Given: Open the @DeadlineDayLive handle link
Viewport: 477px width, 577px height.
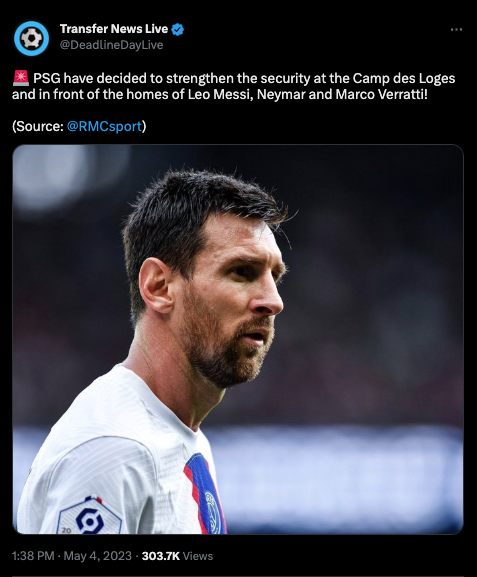Looking at the screenshot, I should click(112, 45).
